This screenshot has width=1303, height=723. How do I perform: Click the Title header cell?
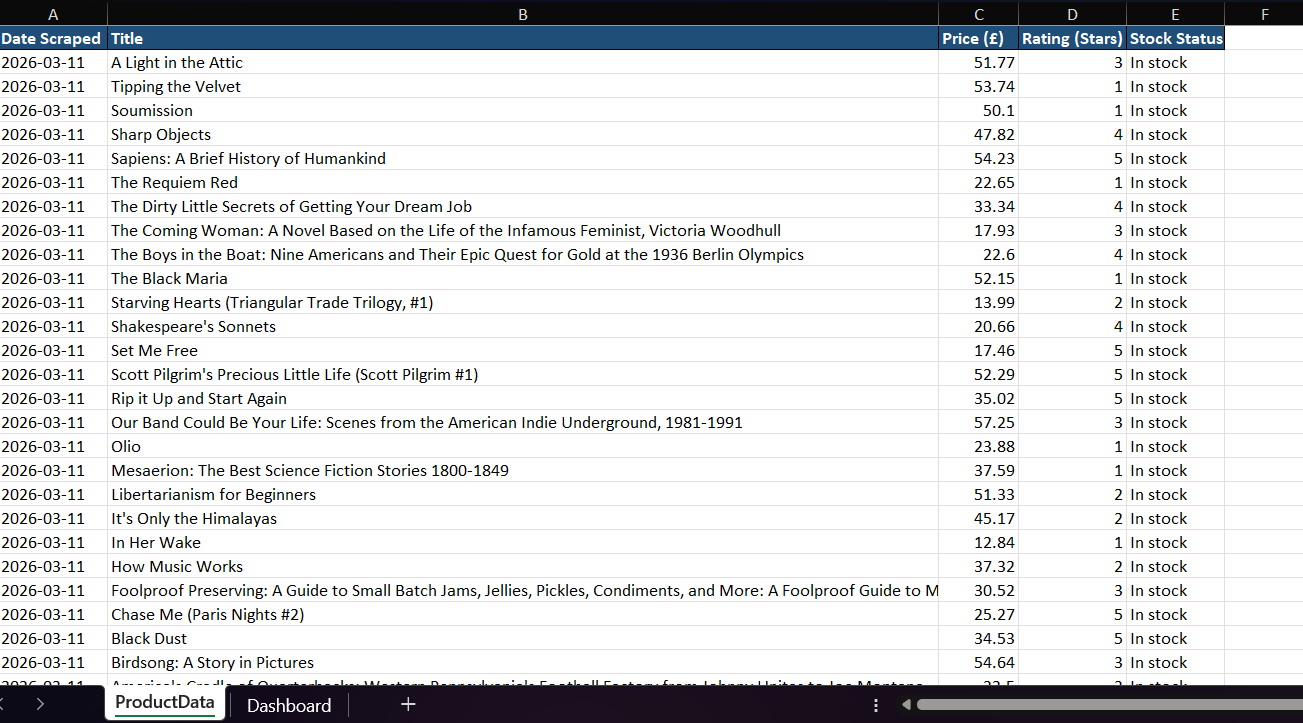(523, 38)
